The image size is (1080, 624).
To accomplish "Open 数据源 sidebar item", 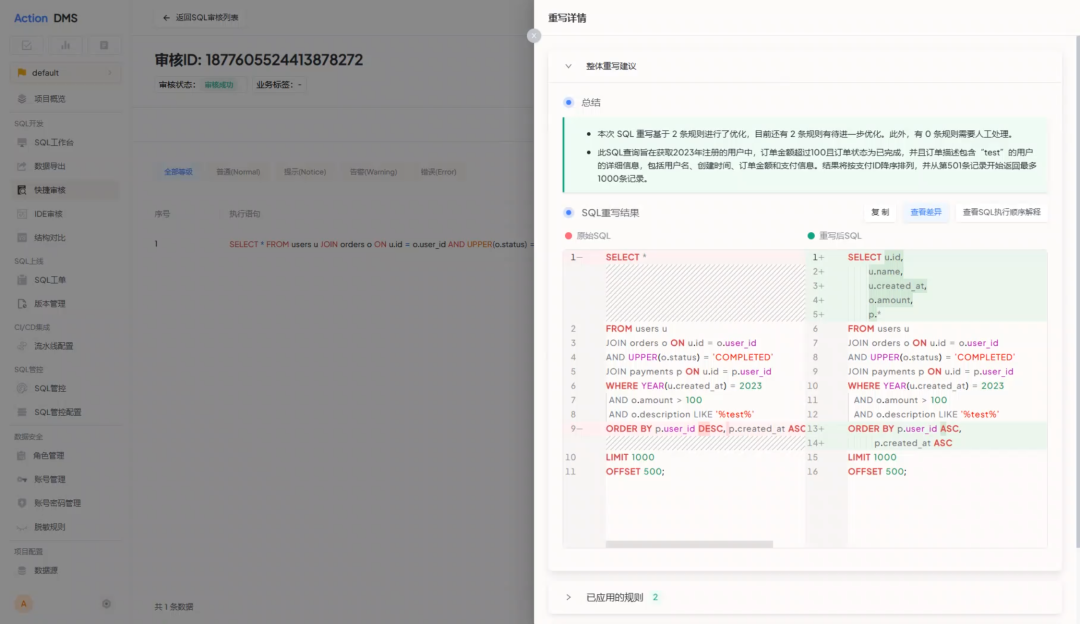I will [65, 570].
